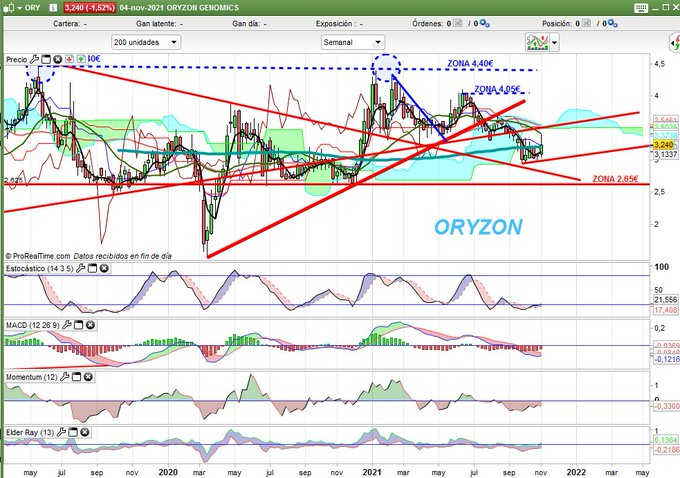
Task: Maximize the Estocástico panel
Action: tap(92, 268)
